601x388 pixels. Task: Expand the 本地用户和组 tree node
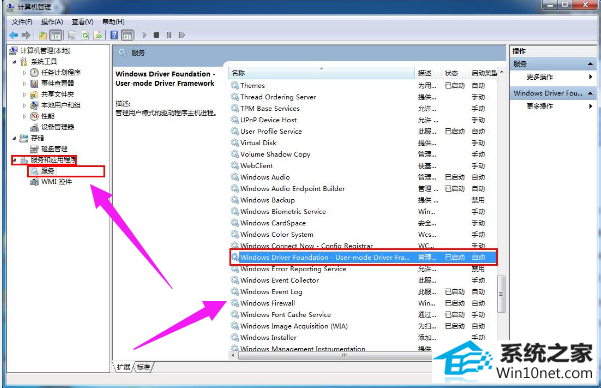pyautogui.click(x=25, y=105)
